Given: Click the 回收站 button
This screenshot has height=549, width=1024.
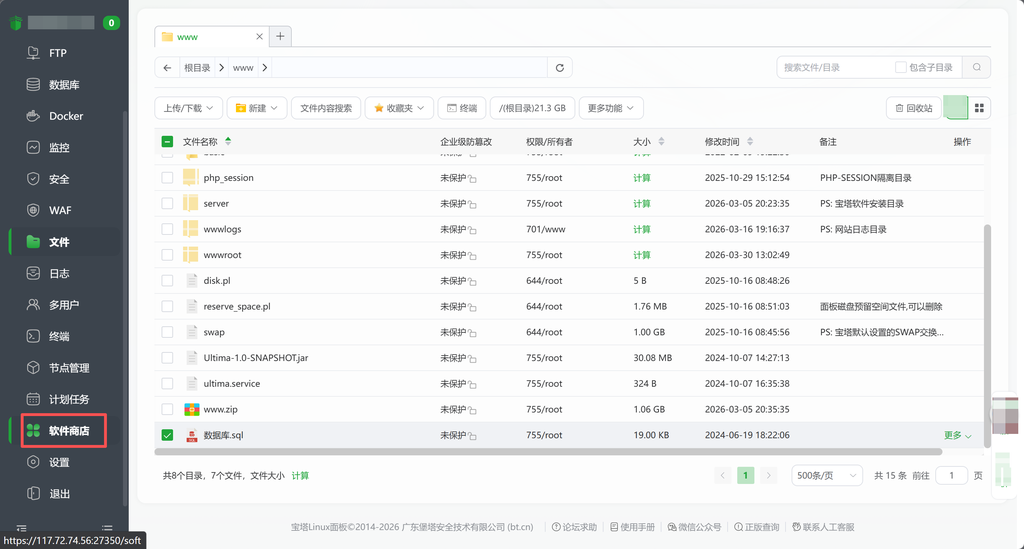Looking at the screenshot, I should (x=913, y=108).
